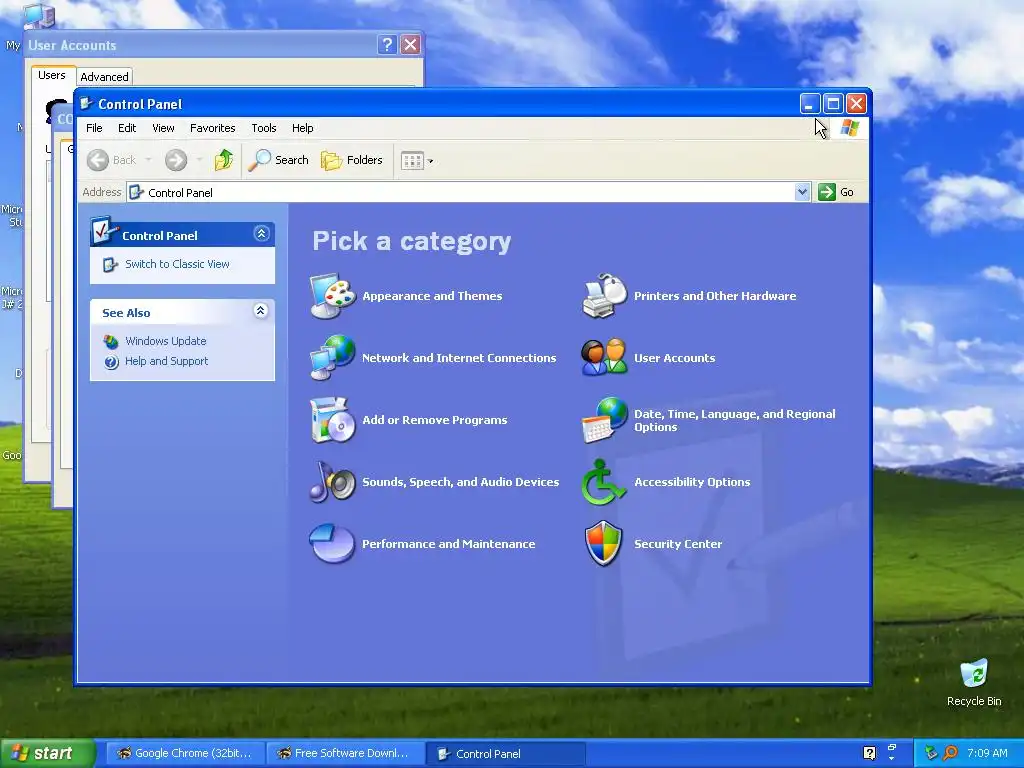Switch to Google Chrome taskbar button

coord(184,753)
